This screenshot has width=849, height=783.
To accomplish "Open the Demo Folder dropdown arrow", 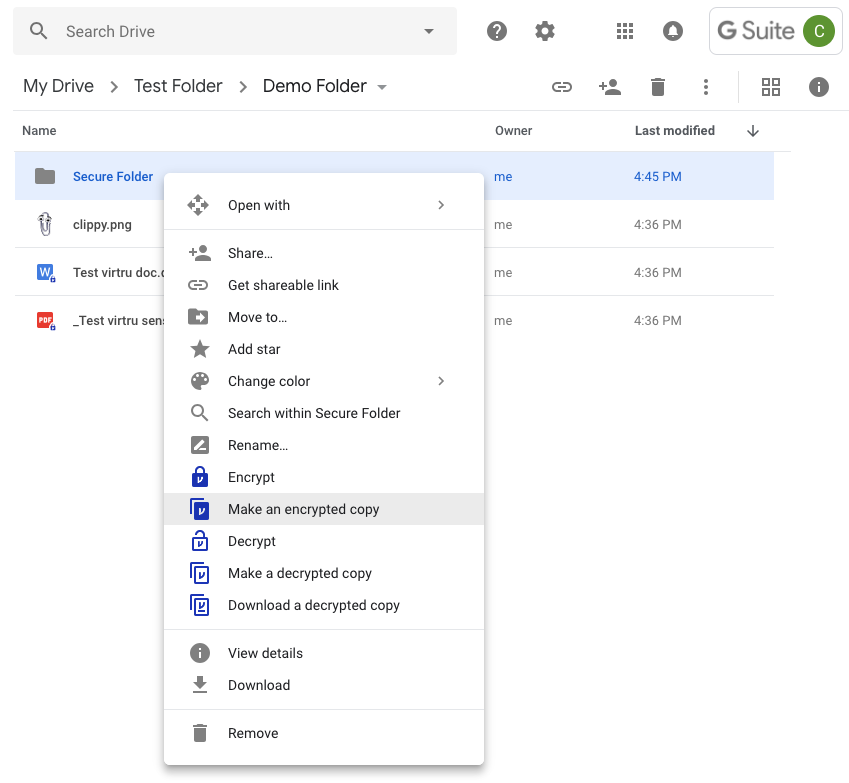I will 382,87.
